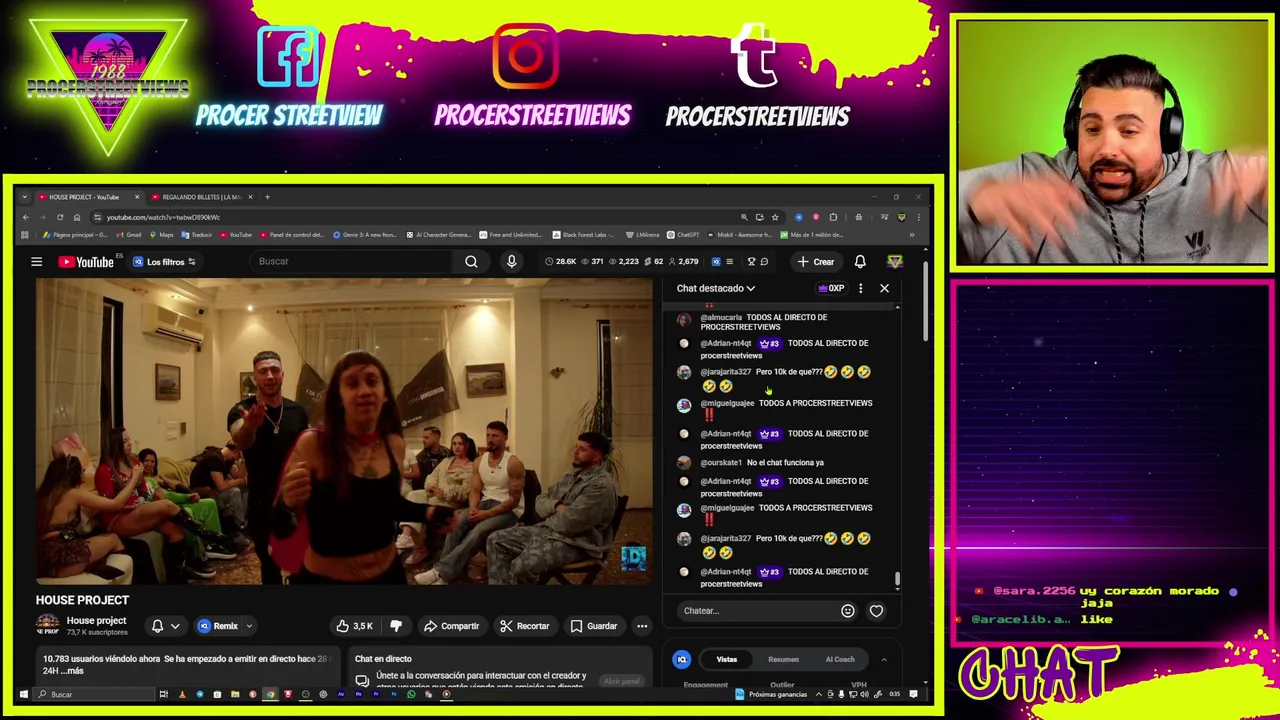Screen dimensions: 1280x720
Task: Open the YouTube hamburger guide menu
Action: tap(36, 262)
